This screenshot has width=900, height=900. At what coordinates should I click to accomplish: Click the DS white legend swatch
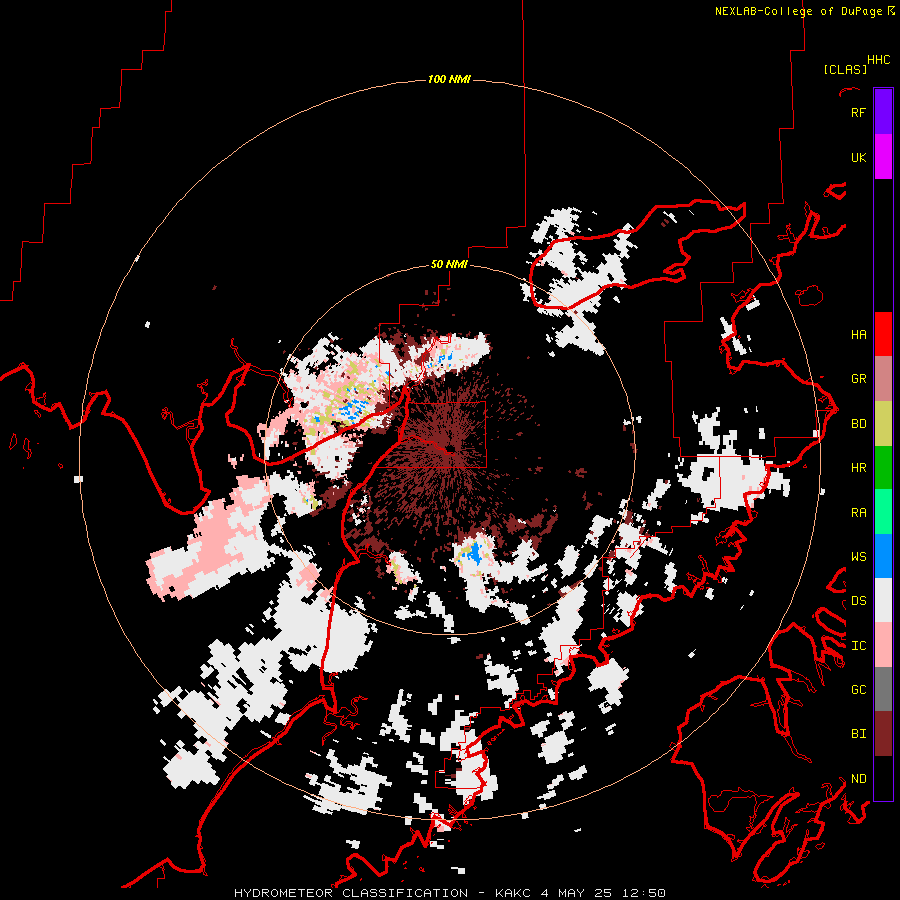pyautogui.click(x=883, y=600)
